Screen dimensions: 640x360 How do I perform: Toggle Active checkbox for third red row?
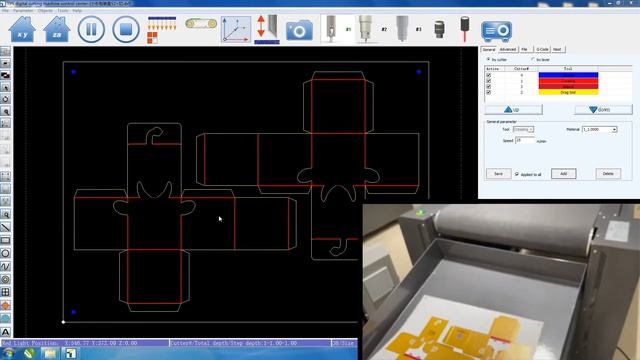(489, 87)
